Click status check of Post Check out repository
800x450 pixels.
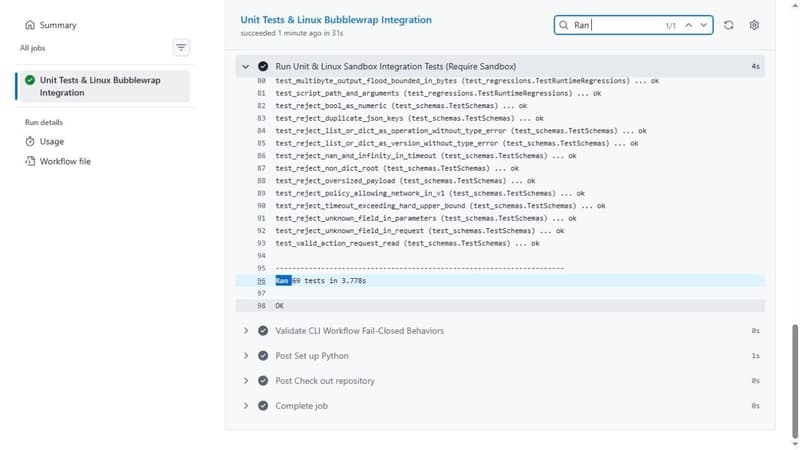click(x=263, y=381)
